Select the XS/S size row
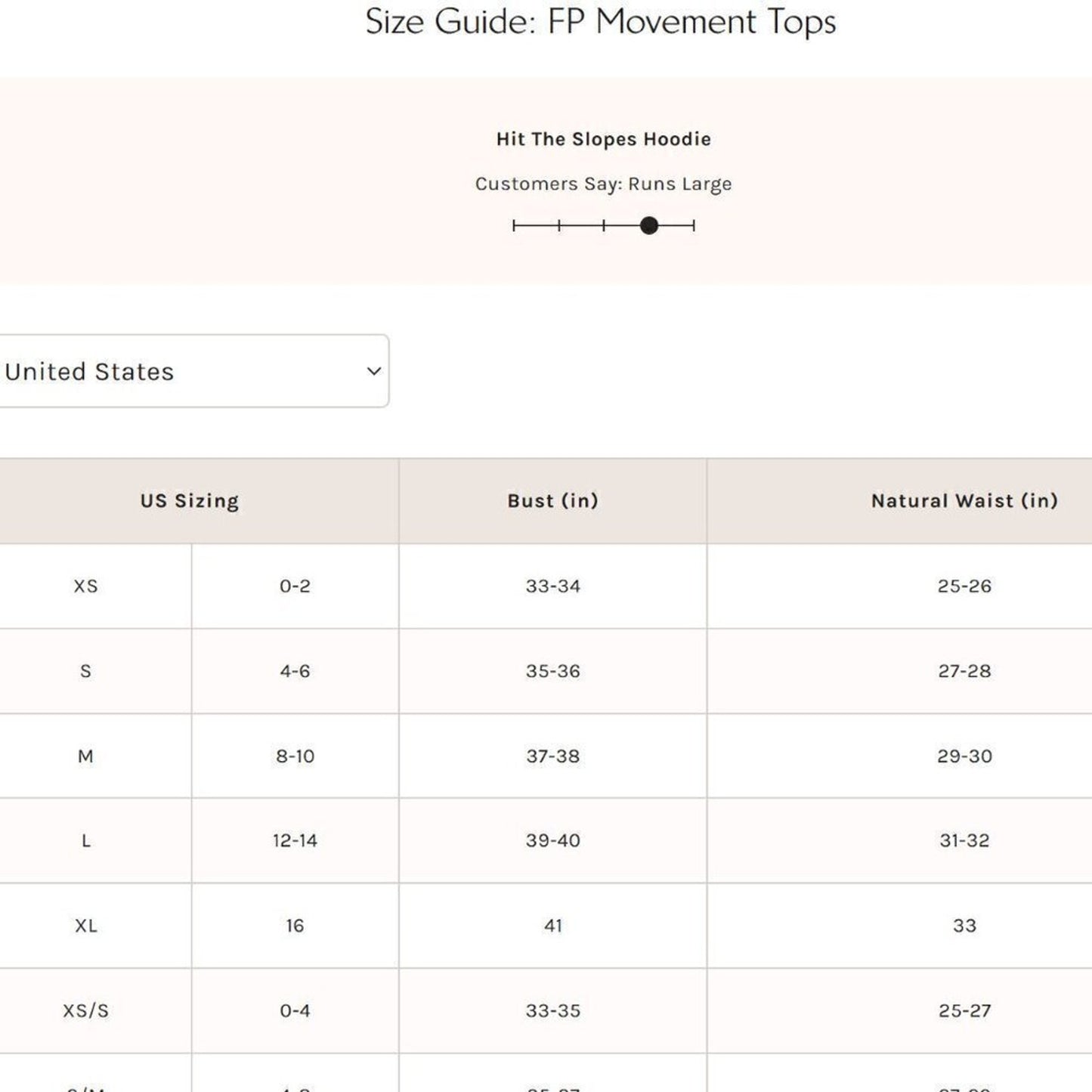The height and width of the screenshot is (1092, 1092). tap(85, 1010)
